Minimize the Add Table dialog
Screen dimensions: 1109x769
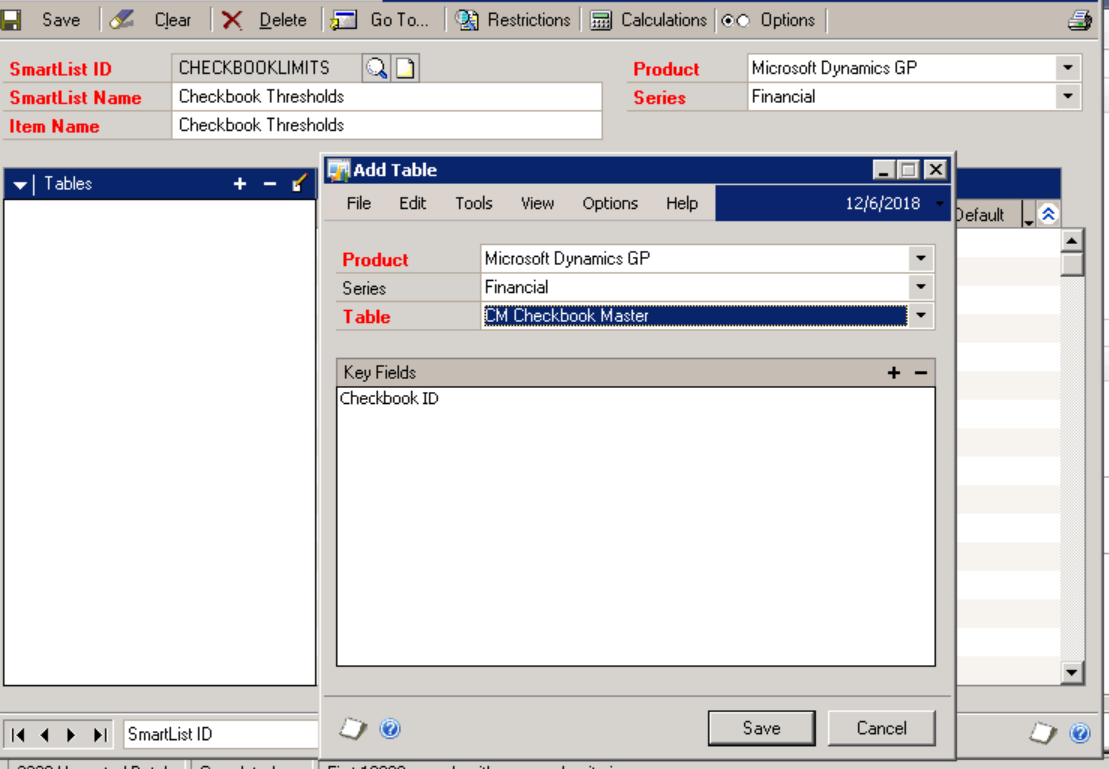(883, 170)
